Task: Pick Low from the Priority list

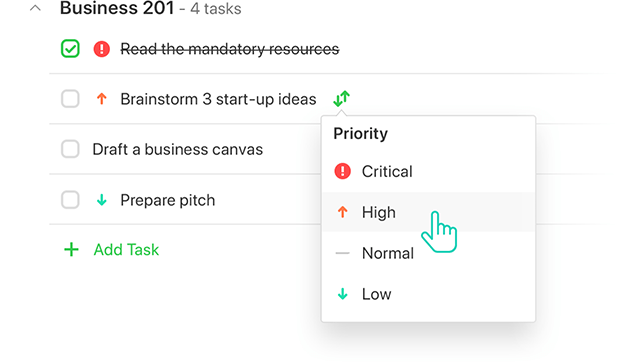Action: [x=429, y=294]
